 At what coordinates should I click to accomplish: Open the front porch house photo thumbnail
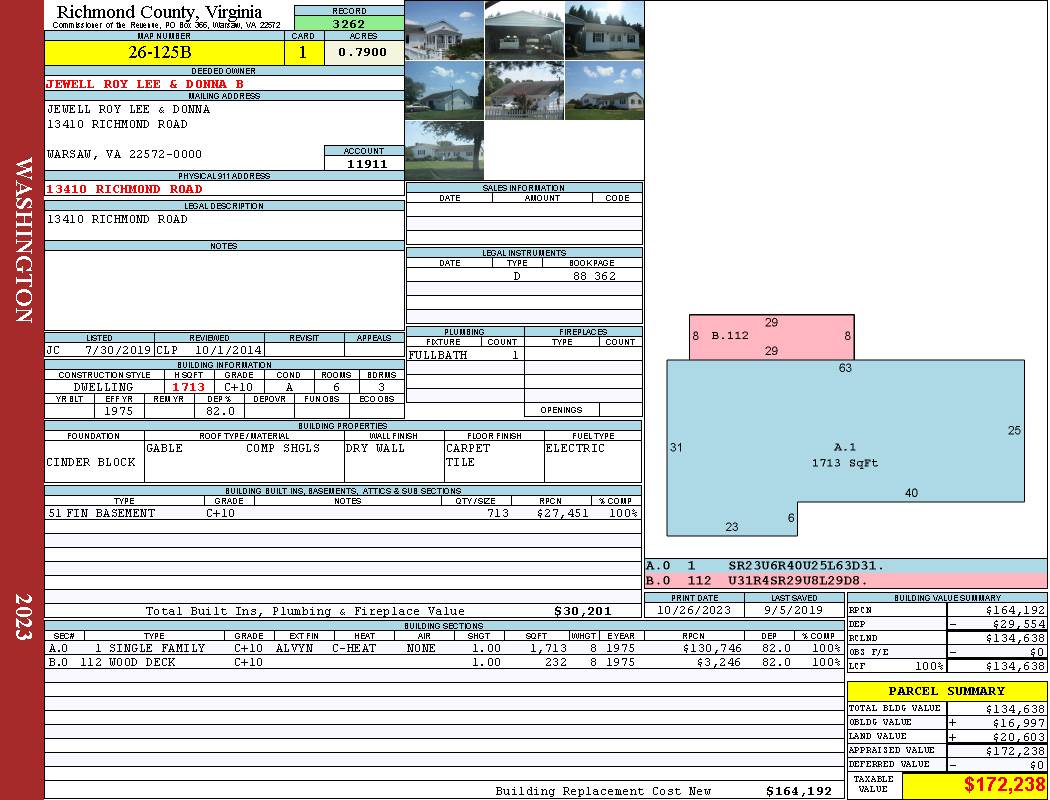tap(444, 30)
